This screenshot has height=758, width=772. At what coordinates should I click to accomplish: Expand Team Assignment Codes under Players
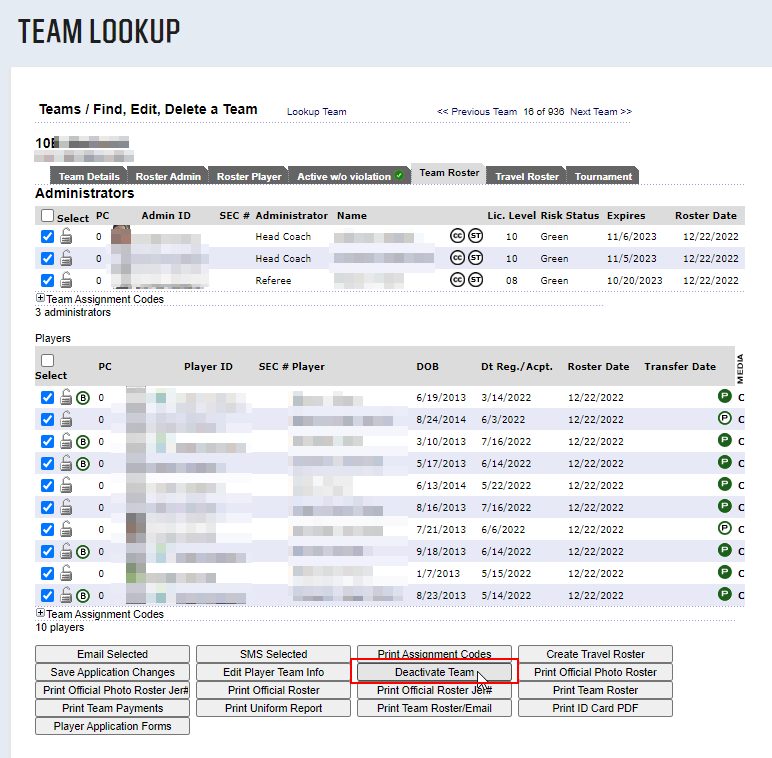click(x=40, y=614)
